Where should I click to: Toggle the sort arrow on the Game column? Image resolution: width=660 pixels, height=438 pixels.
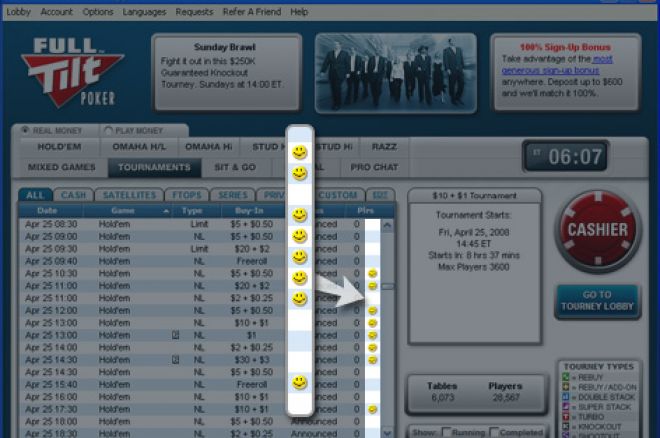click(166, 211)
